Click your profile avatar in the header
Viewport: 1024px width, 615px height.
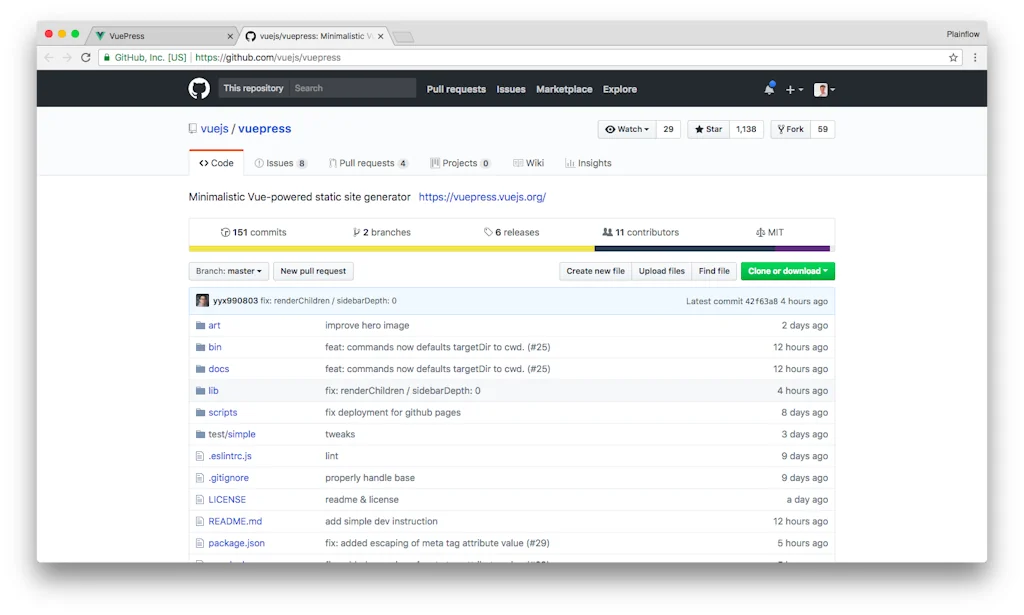pos(820,89)
